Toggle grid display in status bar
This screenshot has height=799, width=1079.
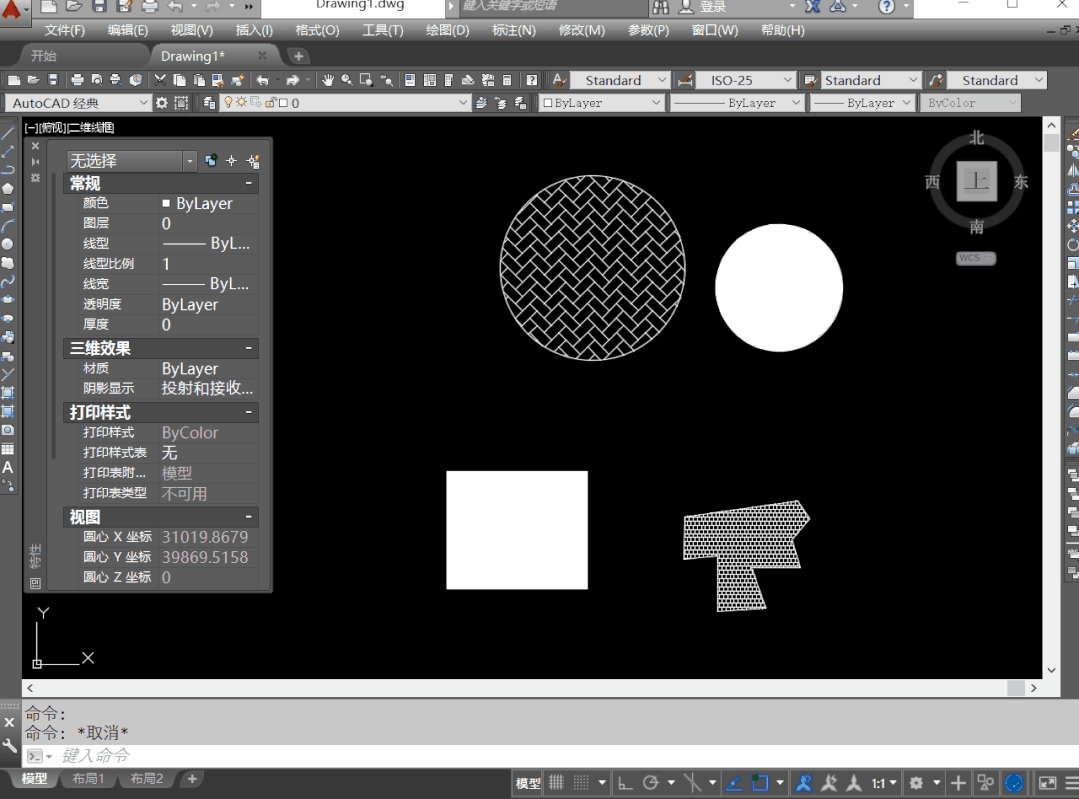point(556,782)
